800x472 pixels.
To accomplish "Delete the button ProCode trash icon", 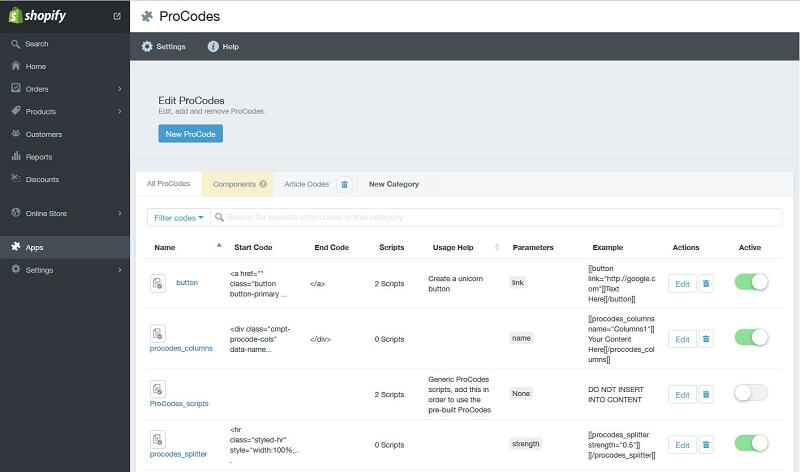I will point(706,284).
